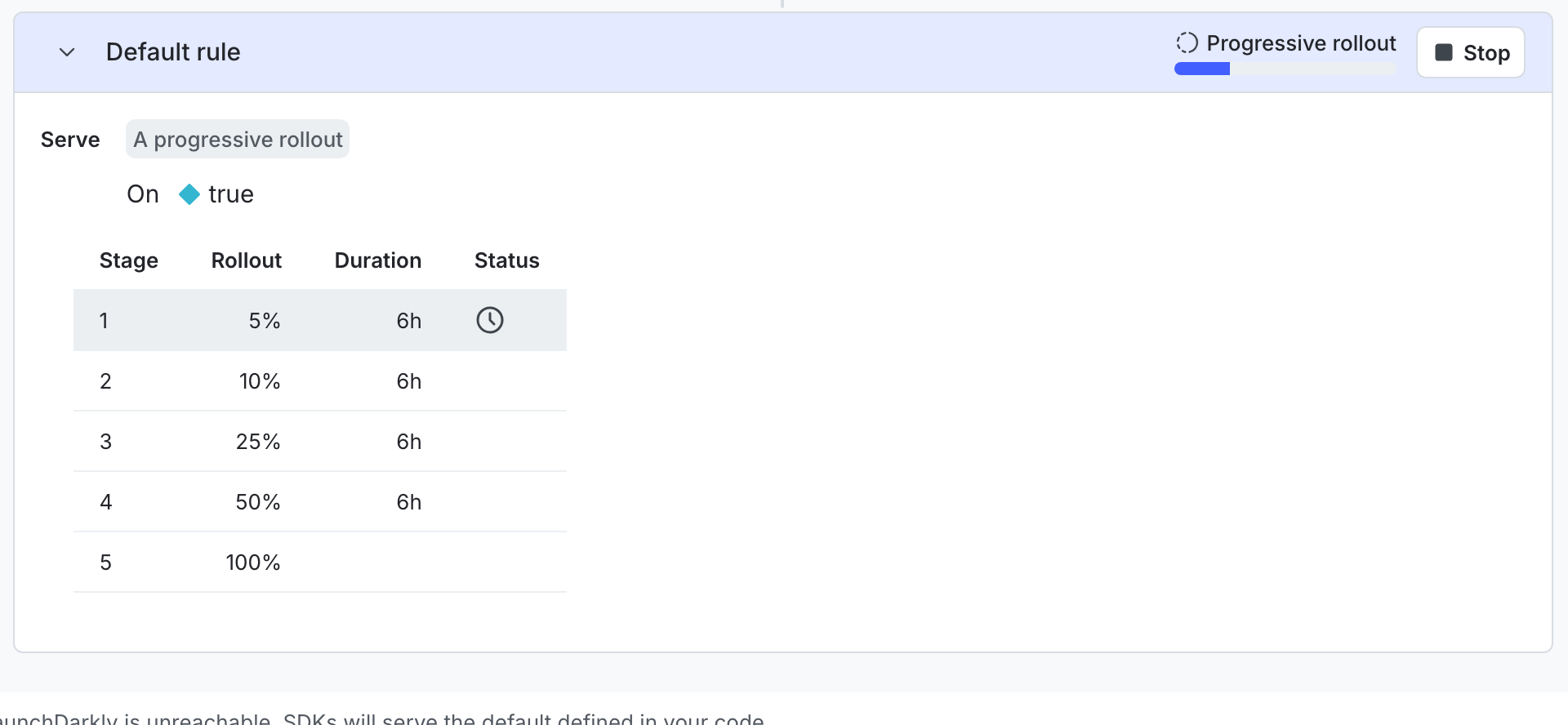The image size is (1568, 725).
Task: Select stage 1 row with 5% rollout
Action: point(319,320)
